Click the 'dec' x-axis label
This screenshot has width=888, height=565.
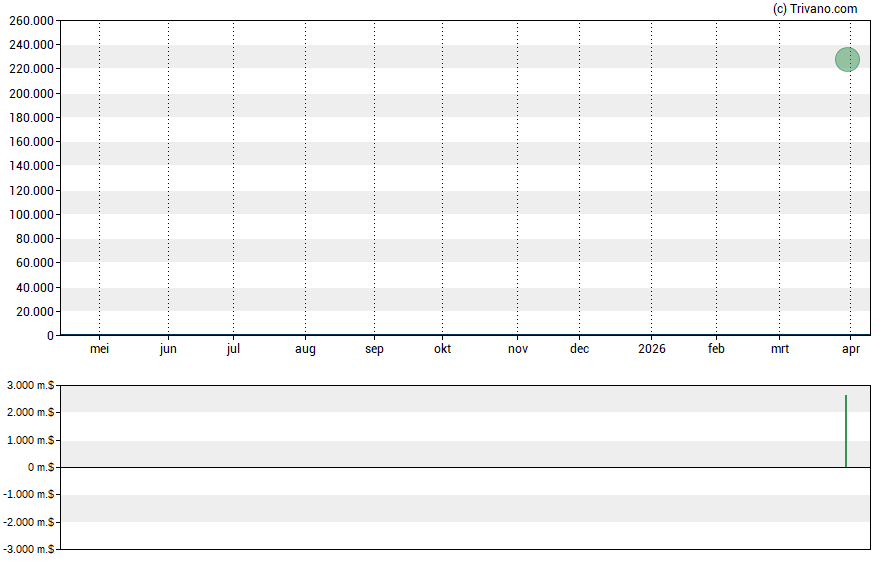click(x=580, y=349)
